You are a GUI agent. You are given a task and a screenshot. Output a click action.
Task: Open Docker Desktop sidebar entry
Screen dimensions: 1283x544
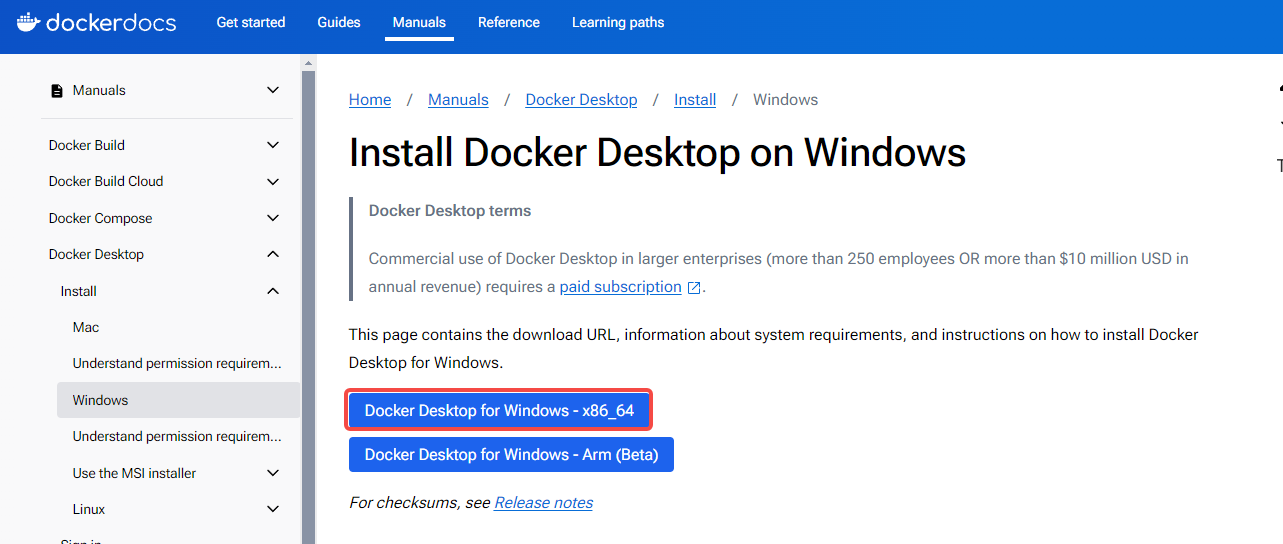[96, 254]
